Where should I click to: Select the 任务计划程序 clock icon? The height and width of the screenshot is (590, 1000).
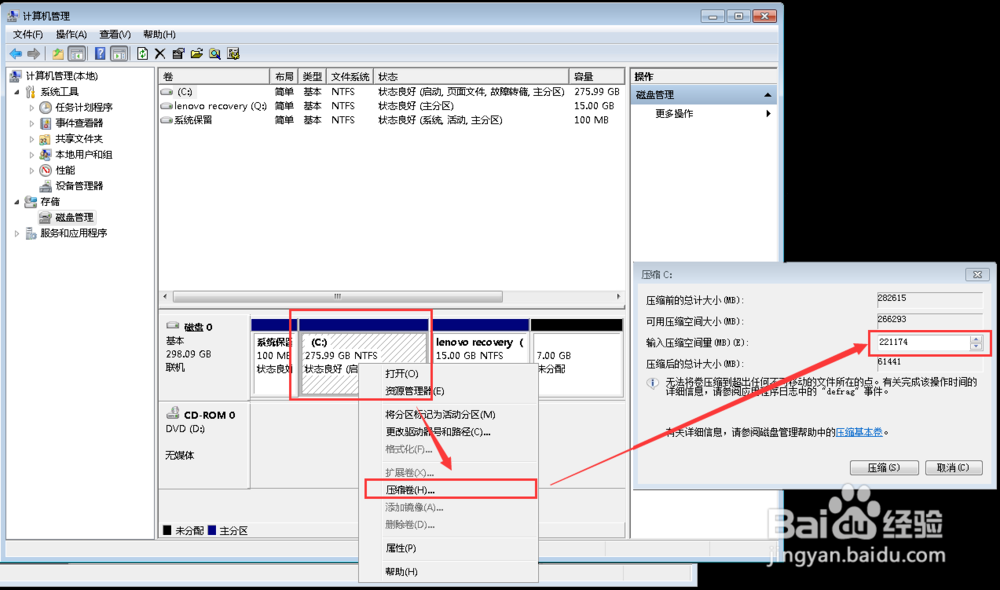pos(45,107)
